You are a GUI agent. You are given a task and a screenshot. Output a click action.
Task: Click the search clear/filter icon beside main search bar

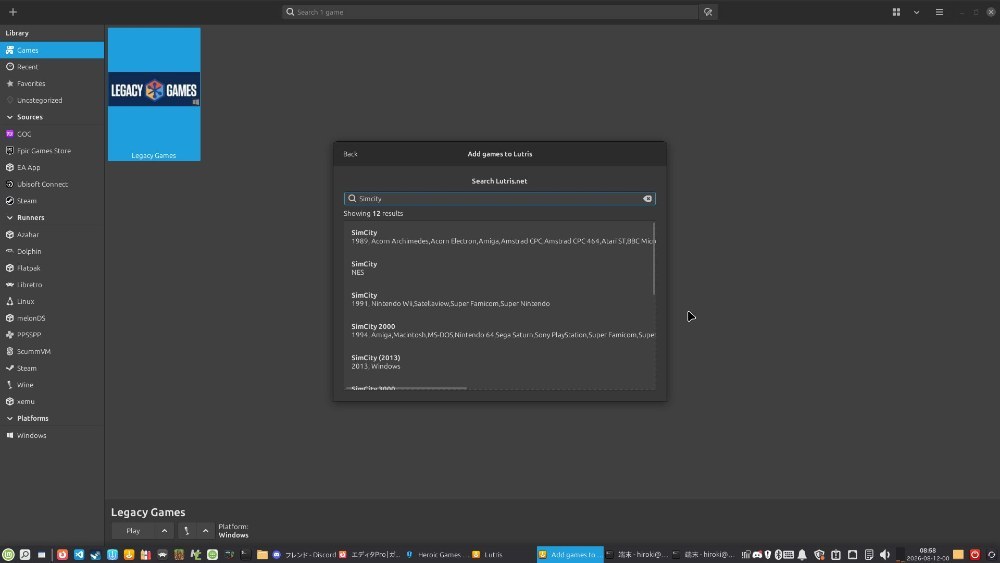708,12
